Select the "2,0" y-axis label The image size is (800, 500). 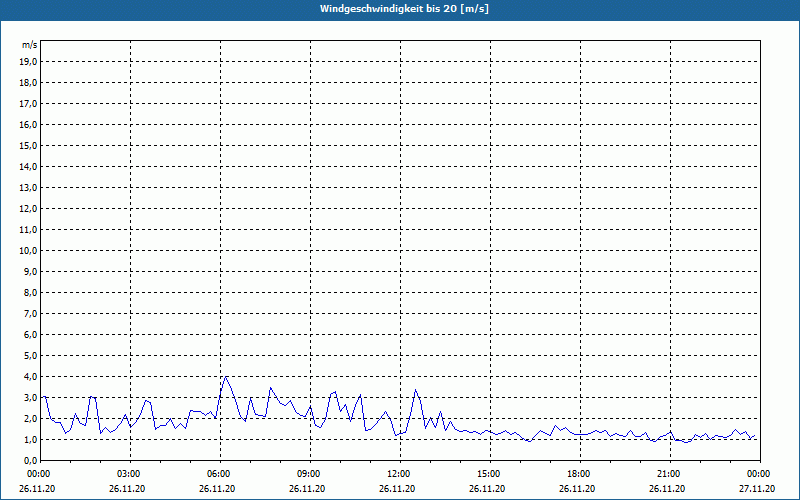pos(30,418)
